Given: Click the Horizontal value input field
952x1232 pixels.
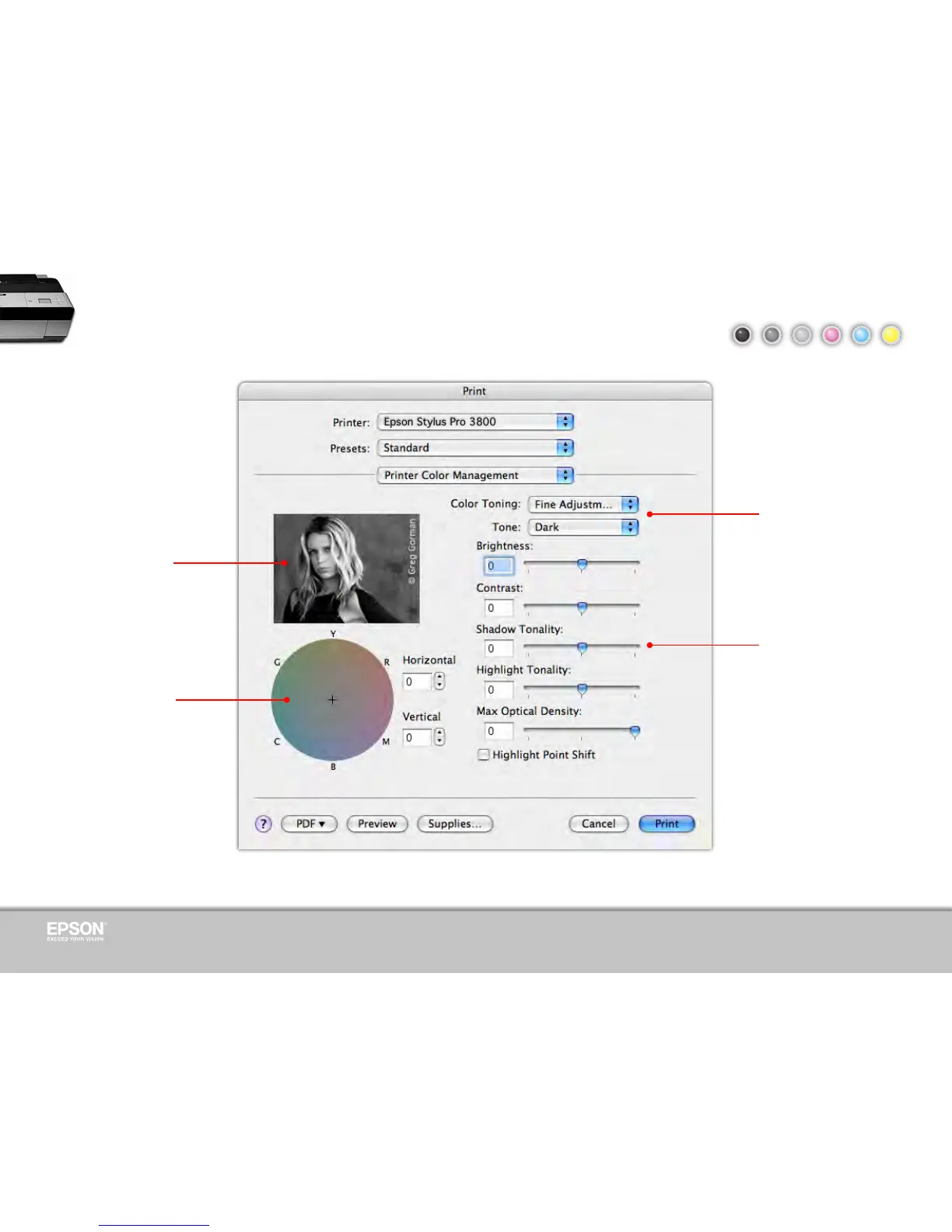Looking at the screenshot, I should point(418,681).
